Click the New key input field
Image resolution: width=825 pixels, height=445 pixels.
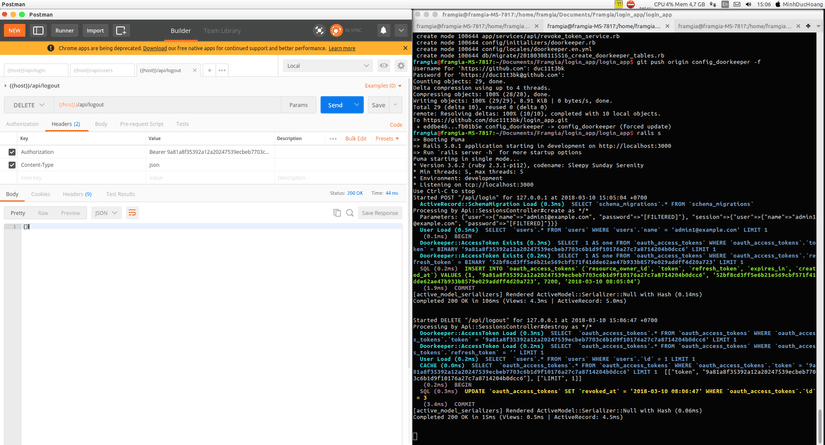point(82,178)
